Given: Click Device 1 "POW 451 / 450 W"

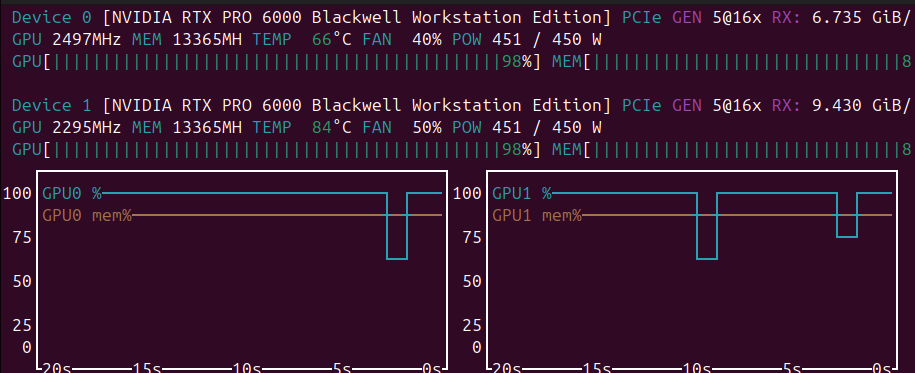Looking at the screenshot, I should (527, 128).
